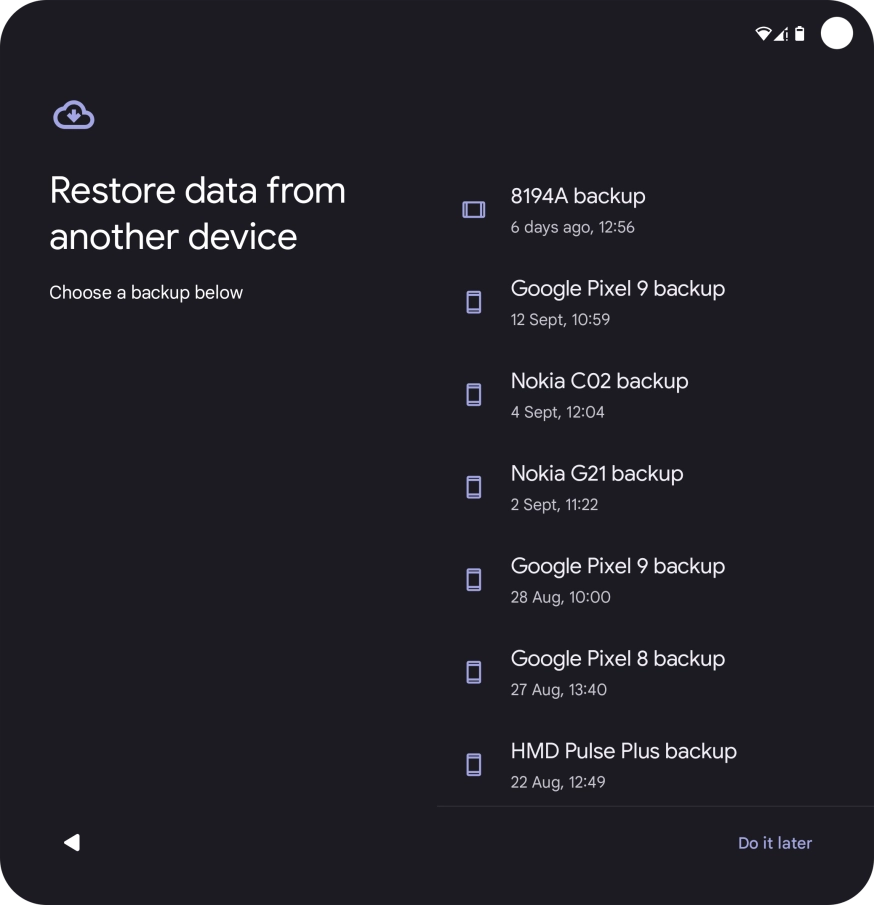Viewport: 874px width, 905px height.
Task: Click the Wi-Fi status icon
Action: (764, 32)
